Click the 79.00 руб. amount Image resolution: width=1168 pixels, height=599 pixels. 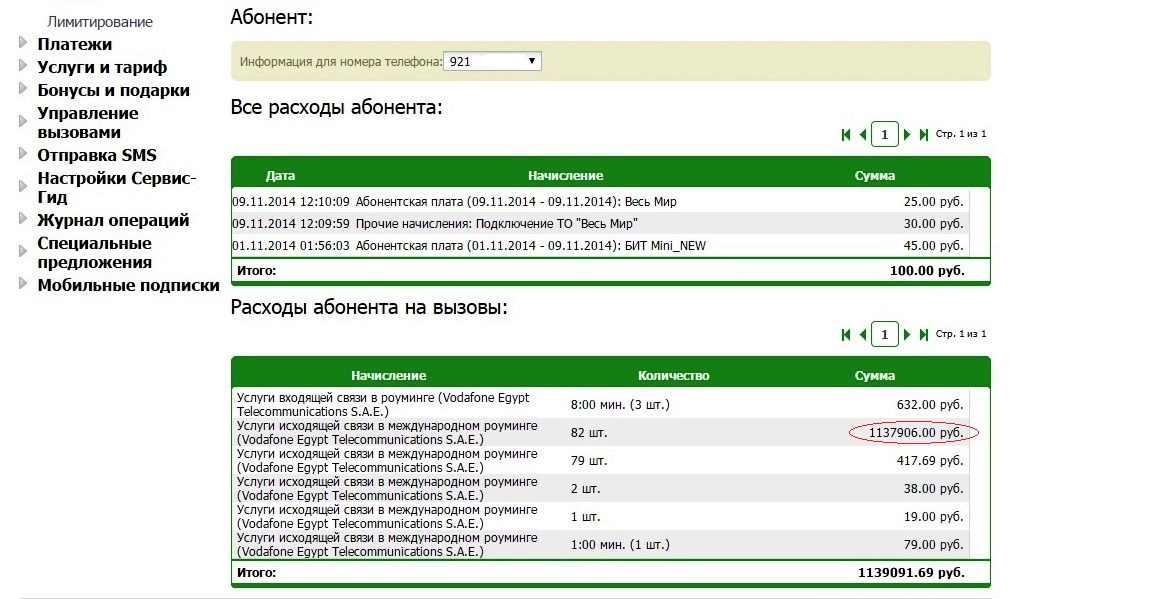point(933,545)
